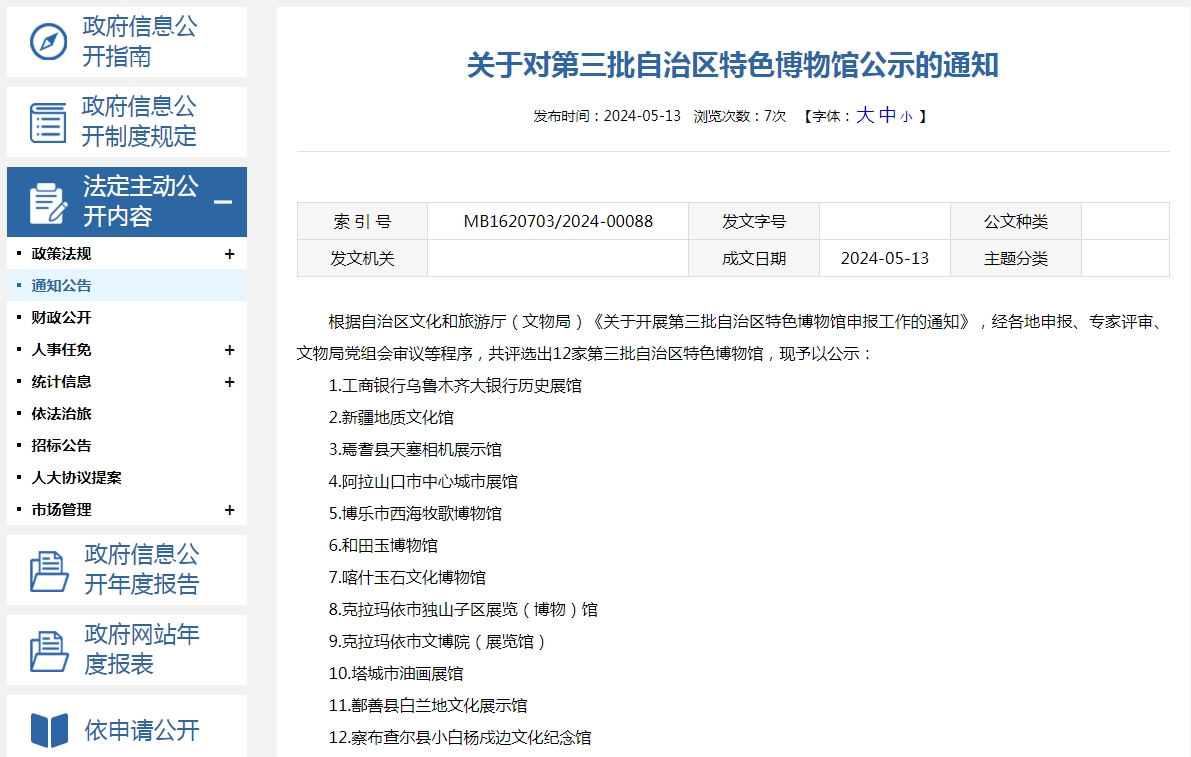Screen dimensions: 1191x757
Task: Expand the 统计信息 submenu plus
Action: (x=229, y=382)
